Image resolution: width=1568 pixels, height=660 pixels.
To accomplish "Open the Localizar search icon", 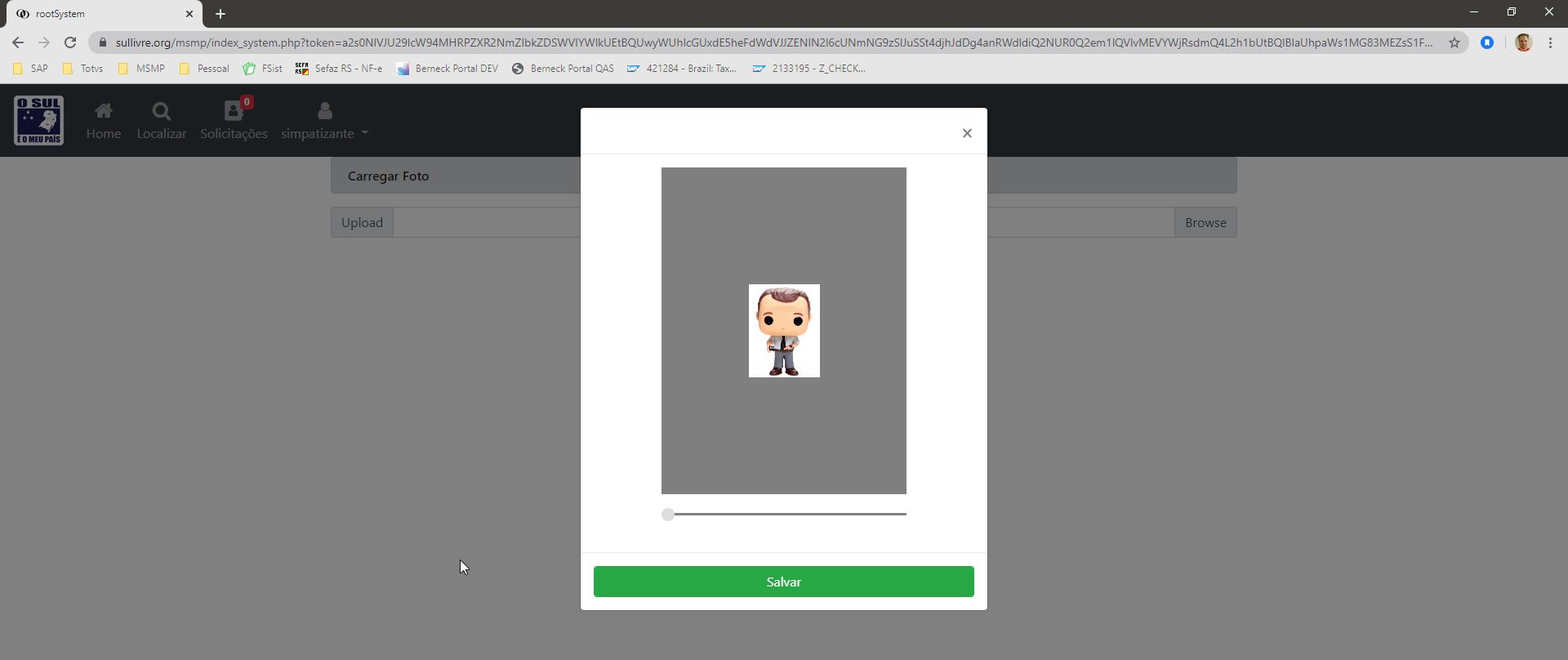I will coord(161,111).
